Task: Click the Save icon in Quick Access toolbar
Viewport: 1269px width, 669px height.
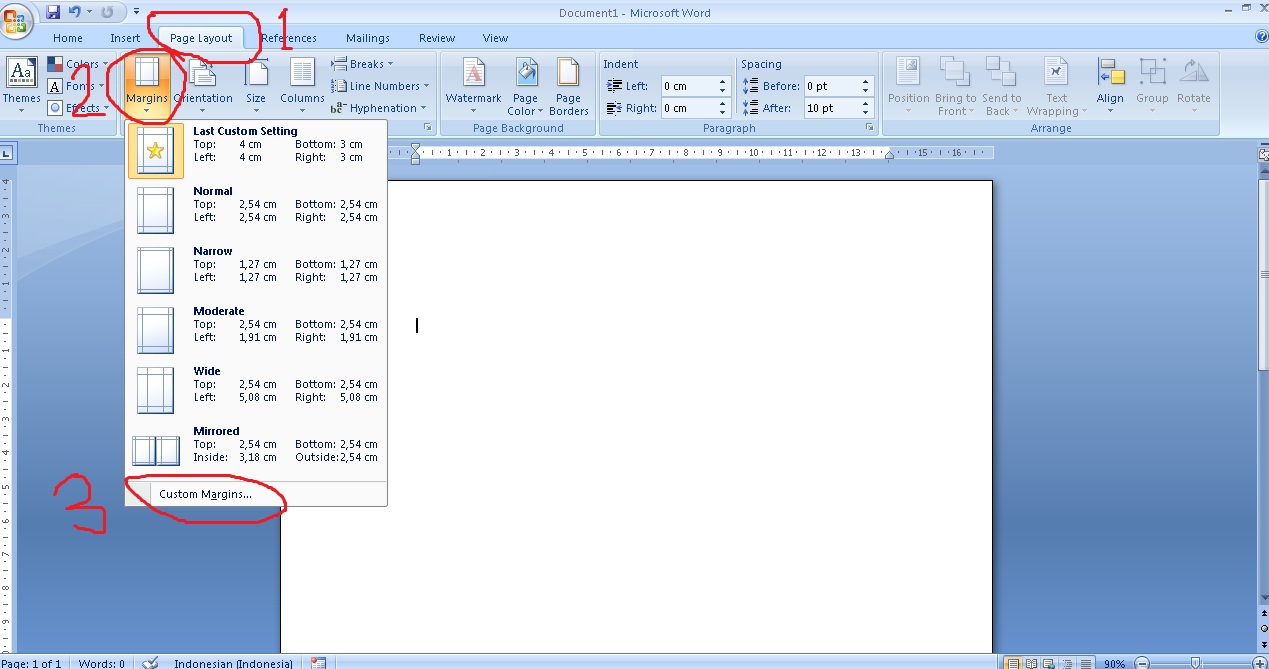Action: 54,12
